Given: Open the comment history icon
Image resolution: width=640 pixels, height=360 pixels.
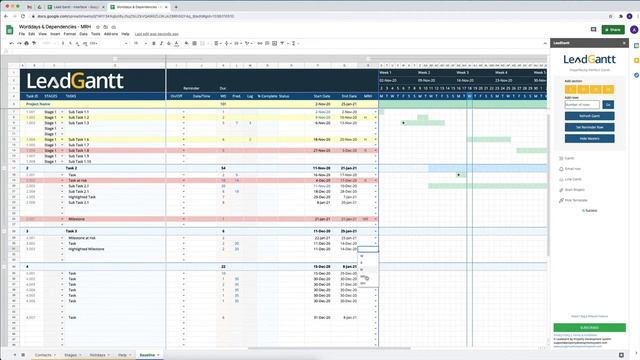Looking at the screenshot, I should coord(593,29).
